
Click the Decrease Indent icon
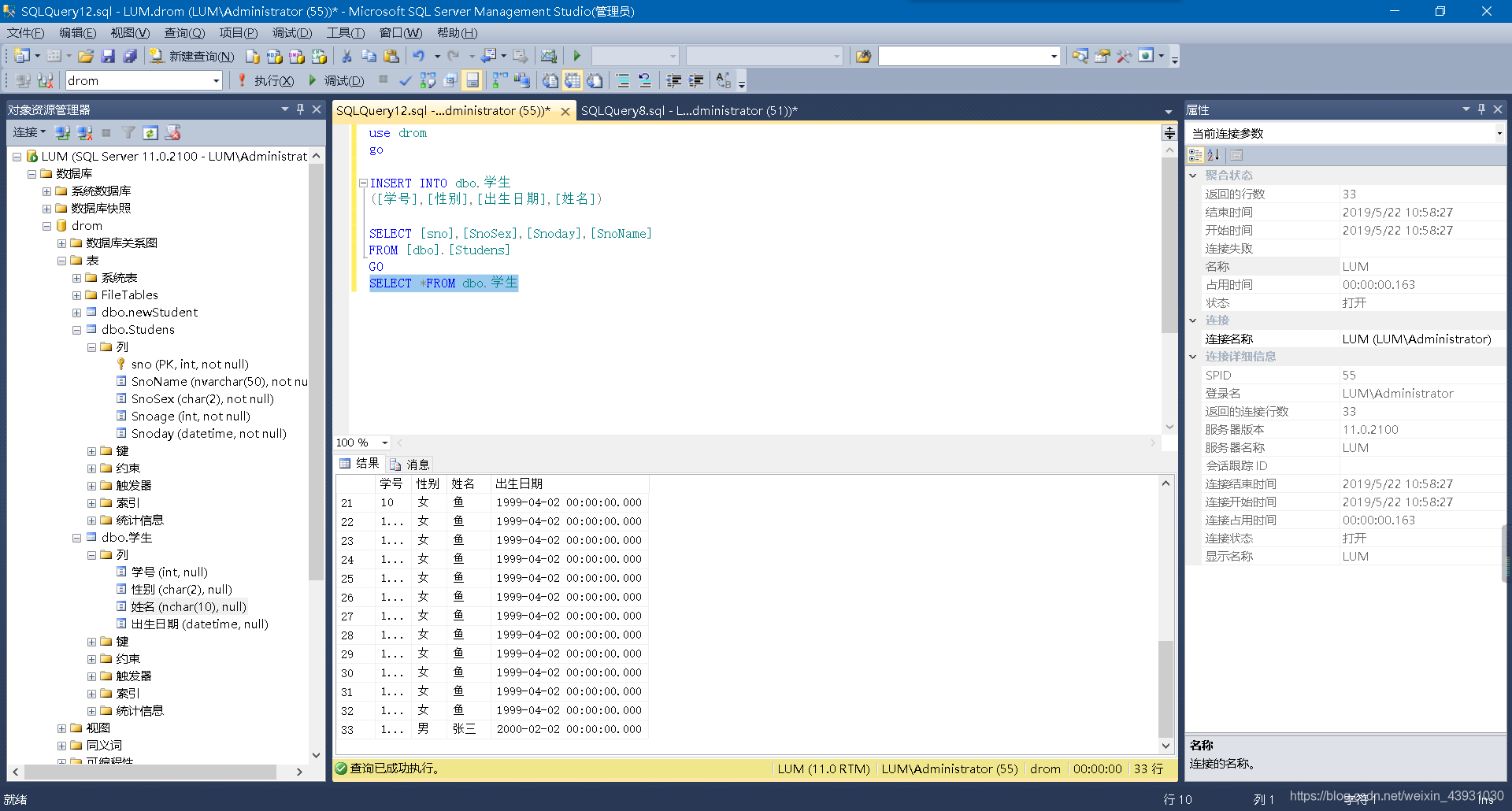click(x=674, y=80)
